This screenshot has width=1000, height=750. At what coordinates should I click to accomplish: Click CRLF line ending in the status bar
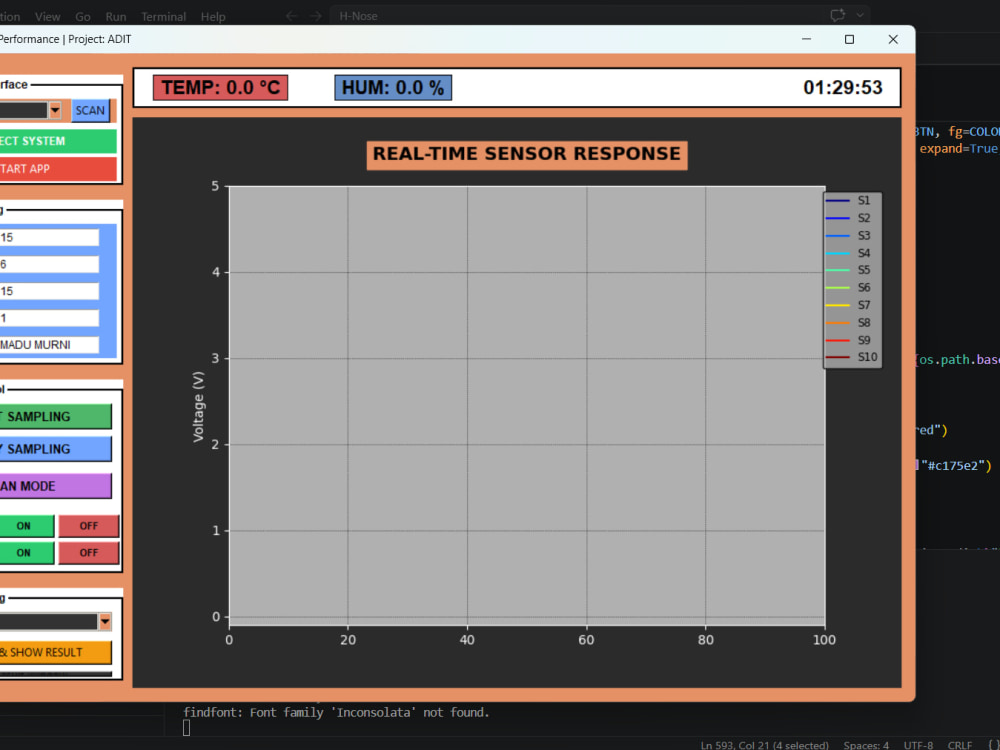coord(960,745)
